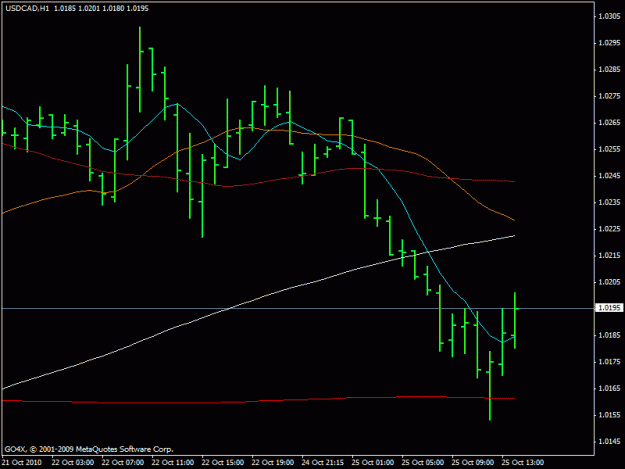
Task: Click the 25 Oct 13:00 time label
Action: pyautogui.click(x=522, y=462)
